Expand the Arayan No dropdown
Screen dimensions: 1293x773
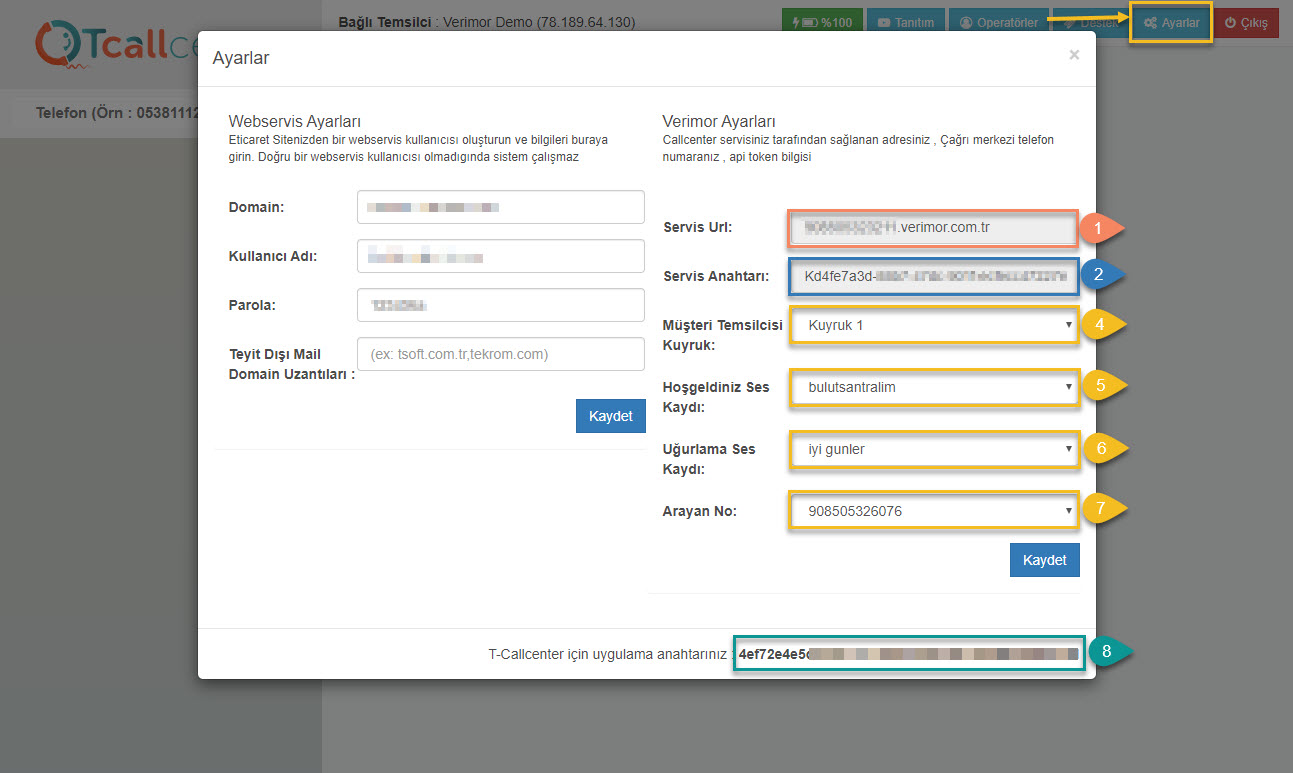934,511
